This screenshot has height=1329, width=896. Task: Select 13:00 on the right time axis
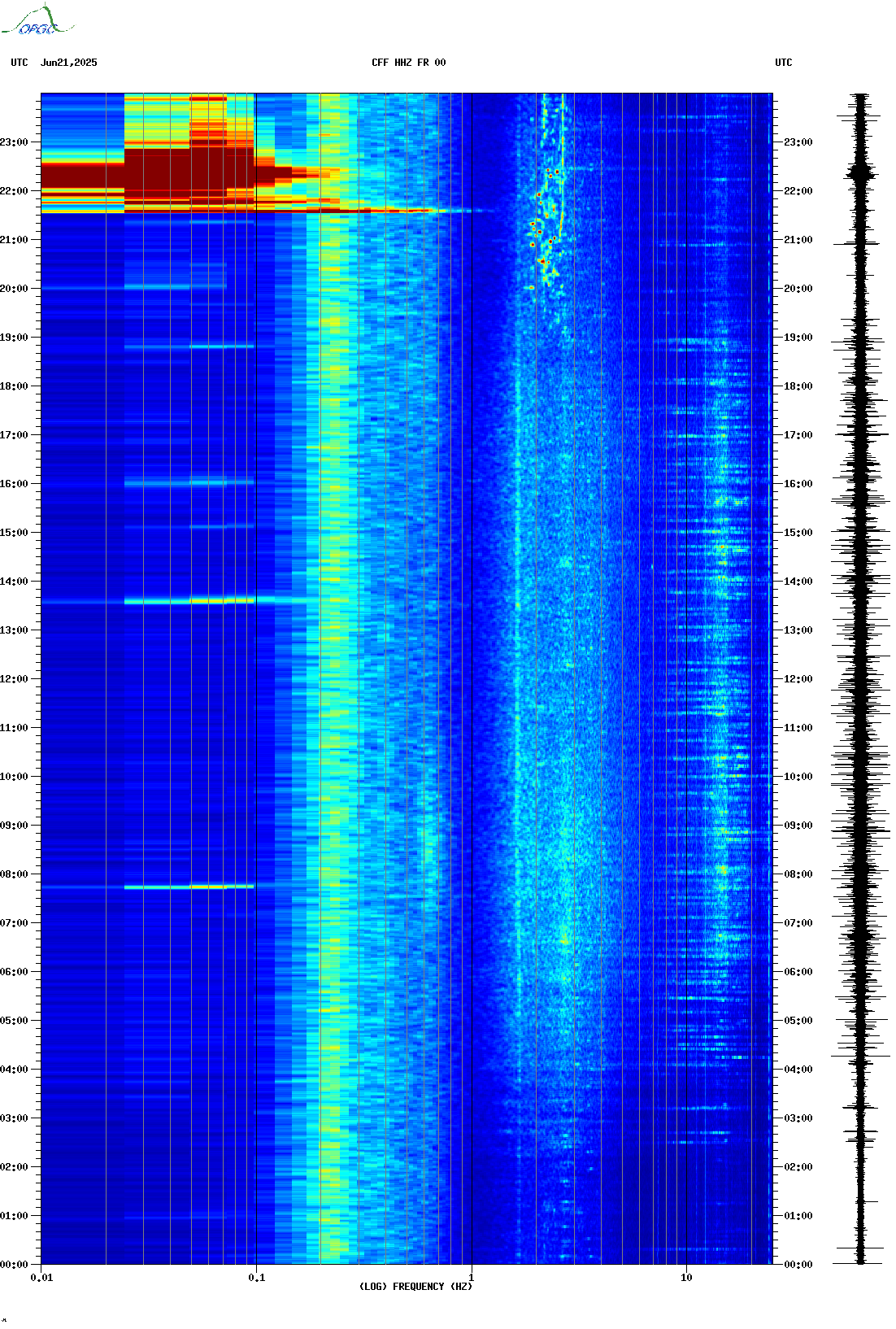[x=798, y=630]
